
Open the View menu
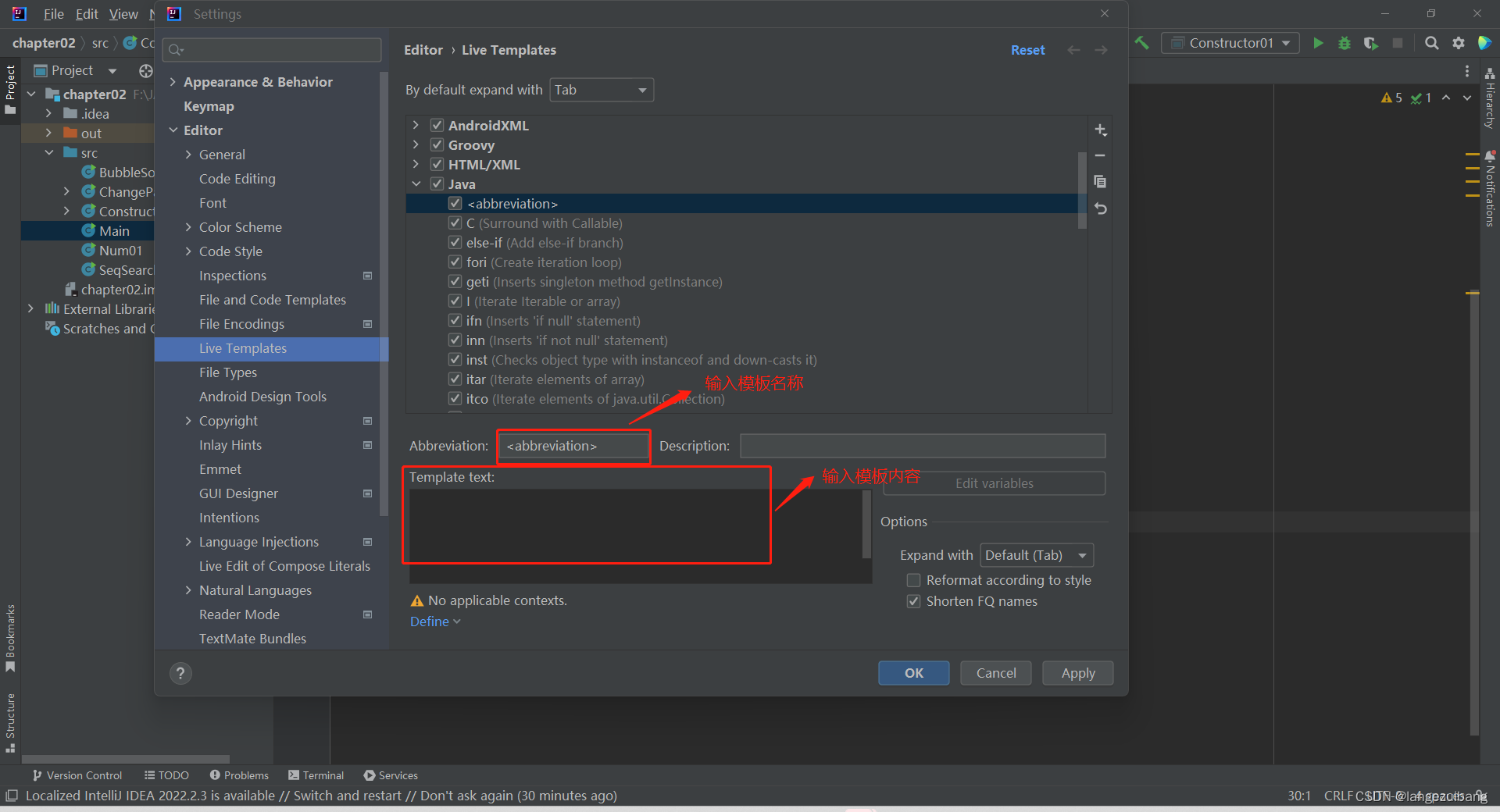[x=123, y=14]
